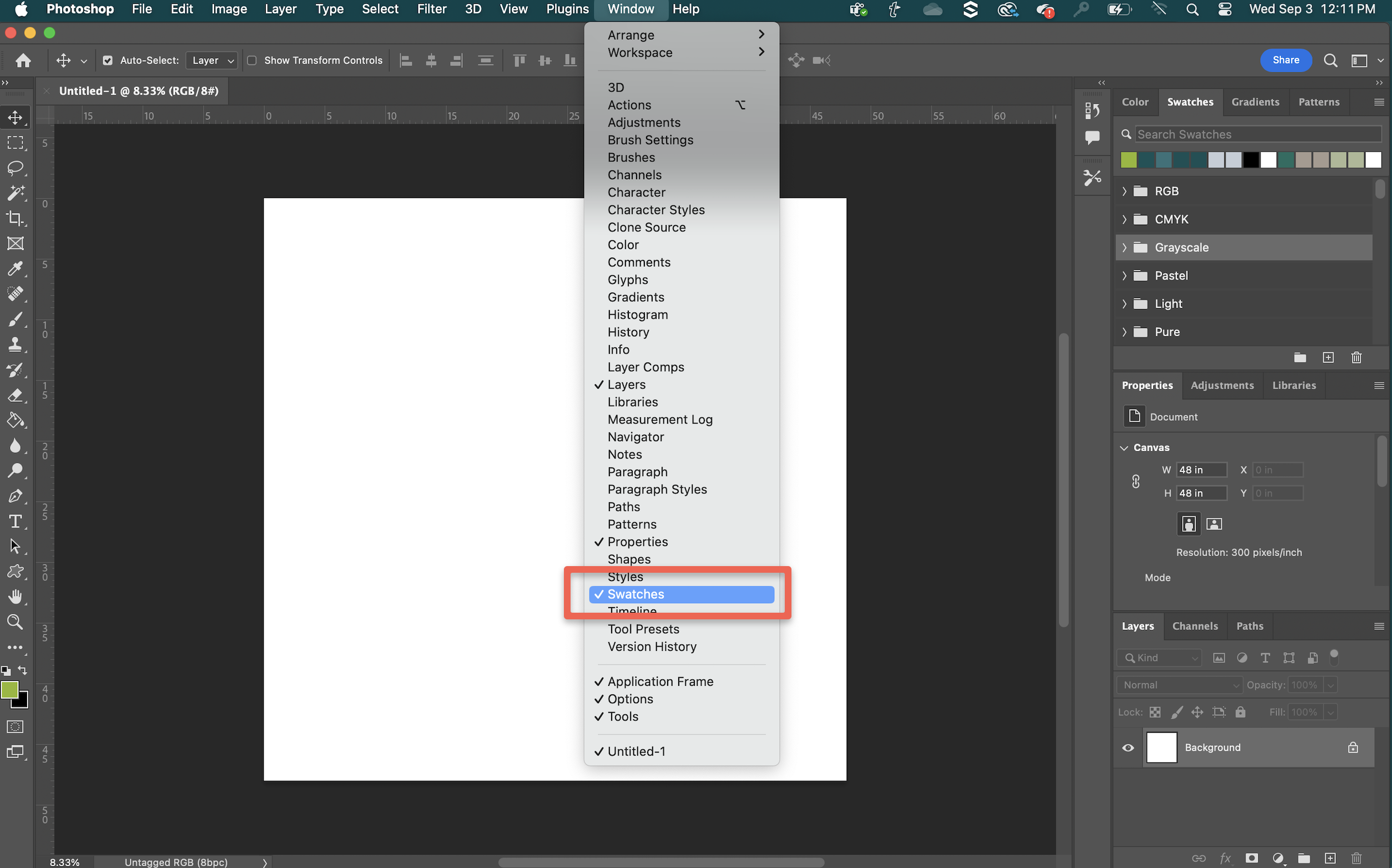The width and height of the screenshot is (1392, 868).
Task: Hide the Background layer with eye icon
Action: [1128, 748]
